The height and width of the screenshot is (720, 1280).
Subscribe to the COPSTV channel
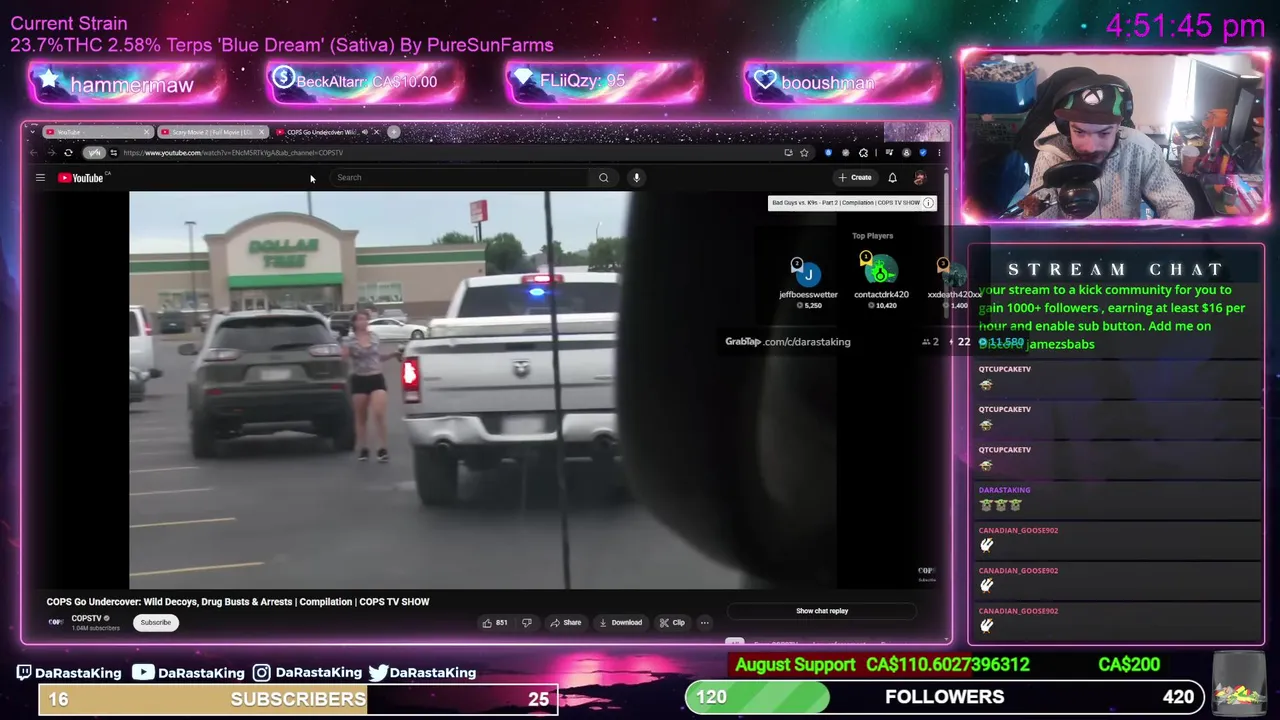tap(155, 622)
